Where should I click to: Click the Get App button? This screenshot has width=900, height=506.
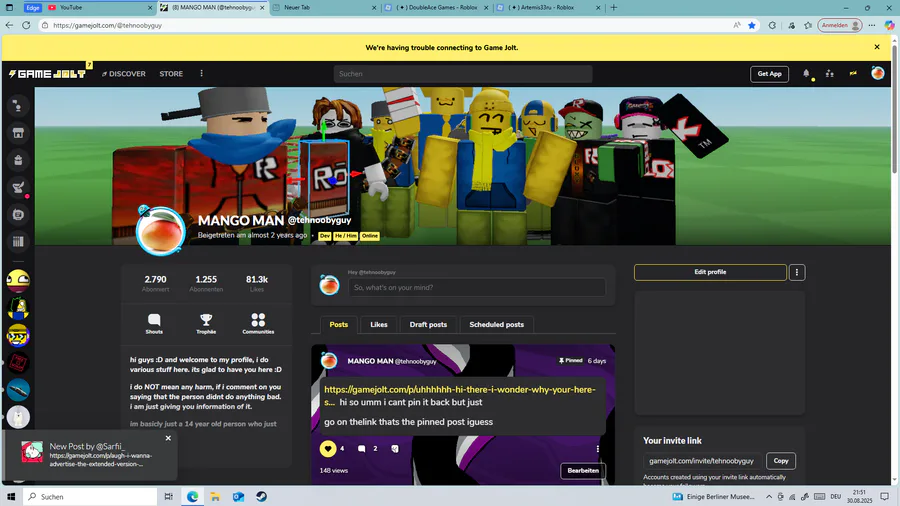[x=769, y=73]
